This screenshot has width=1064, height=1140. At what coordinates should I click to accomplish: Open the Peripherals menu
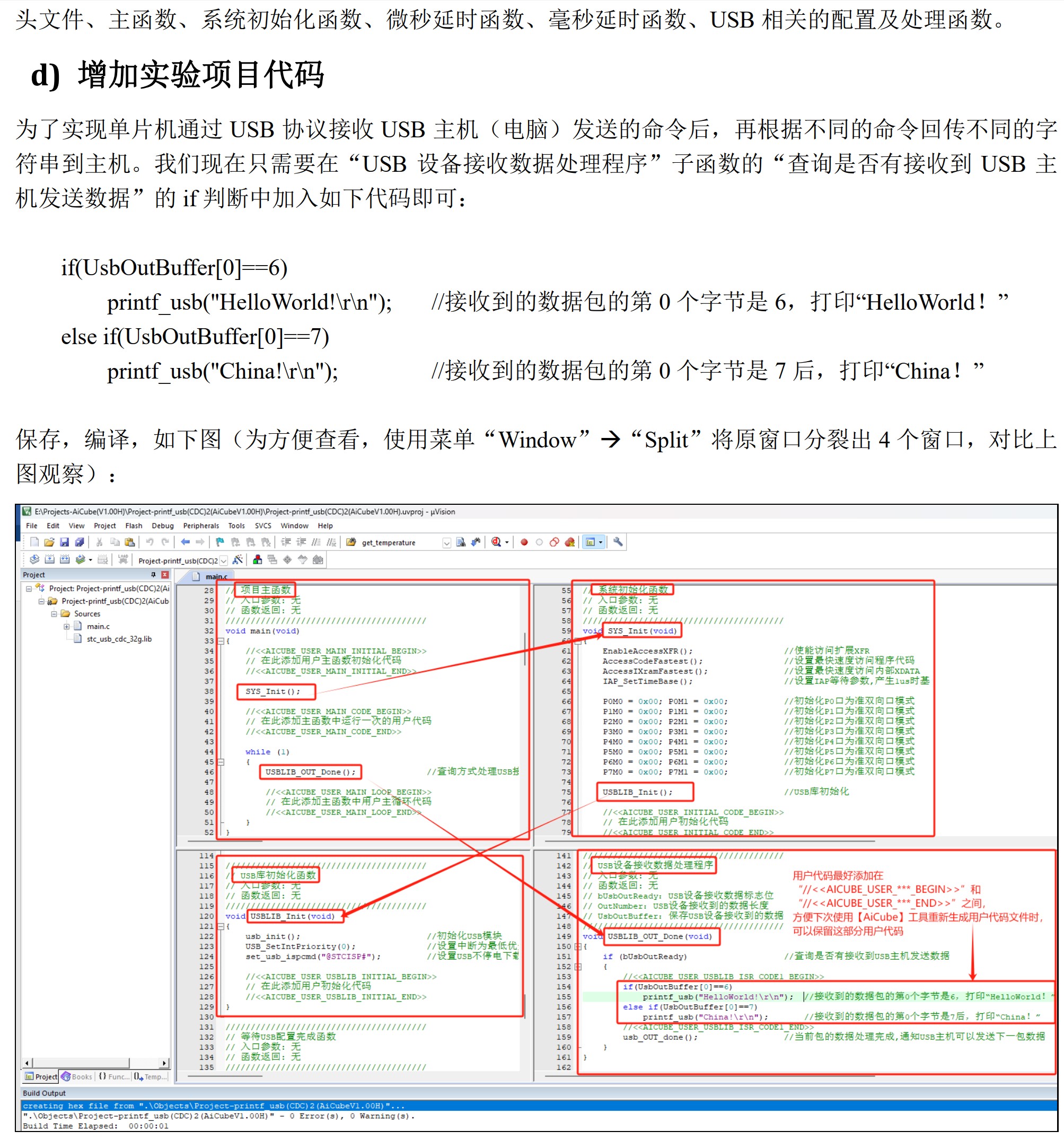pyautogui.click(x=200, y=526)
